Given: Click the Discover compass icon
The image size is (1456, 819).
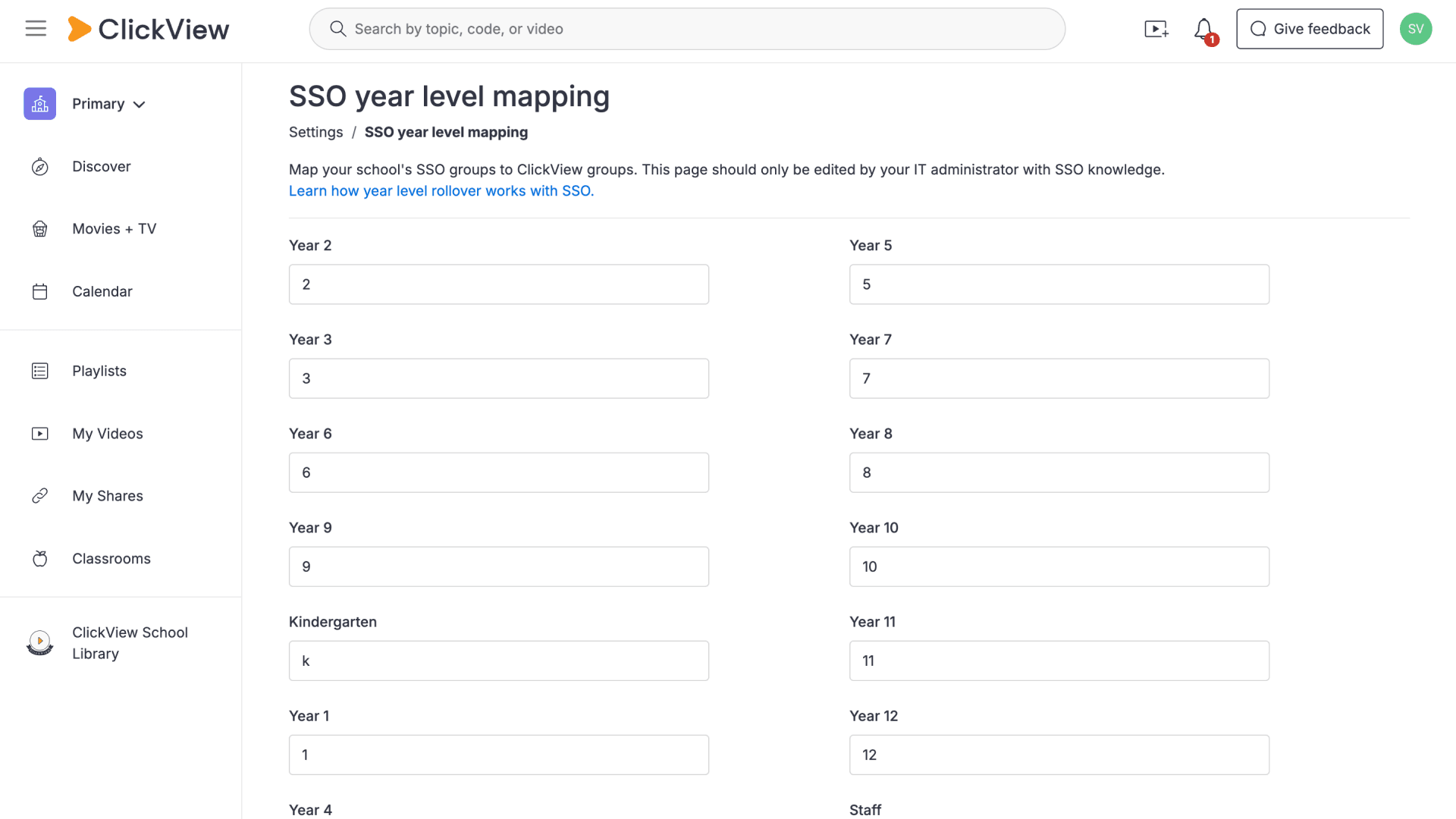Looking at the screenshot, I should (x=40, y=167).
